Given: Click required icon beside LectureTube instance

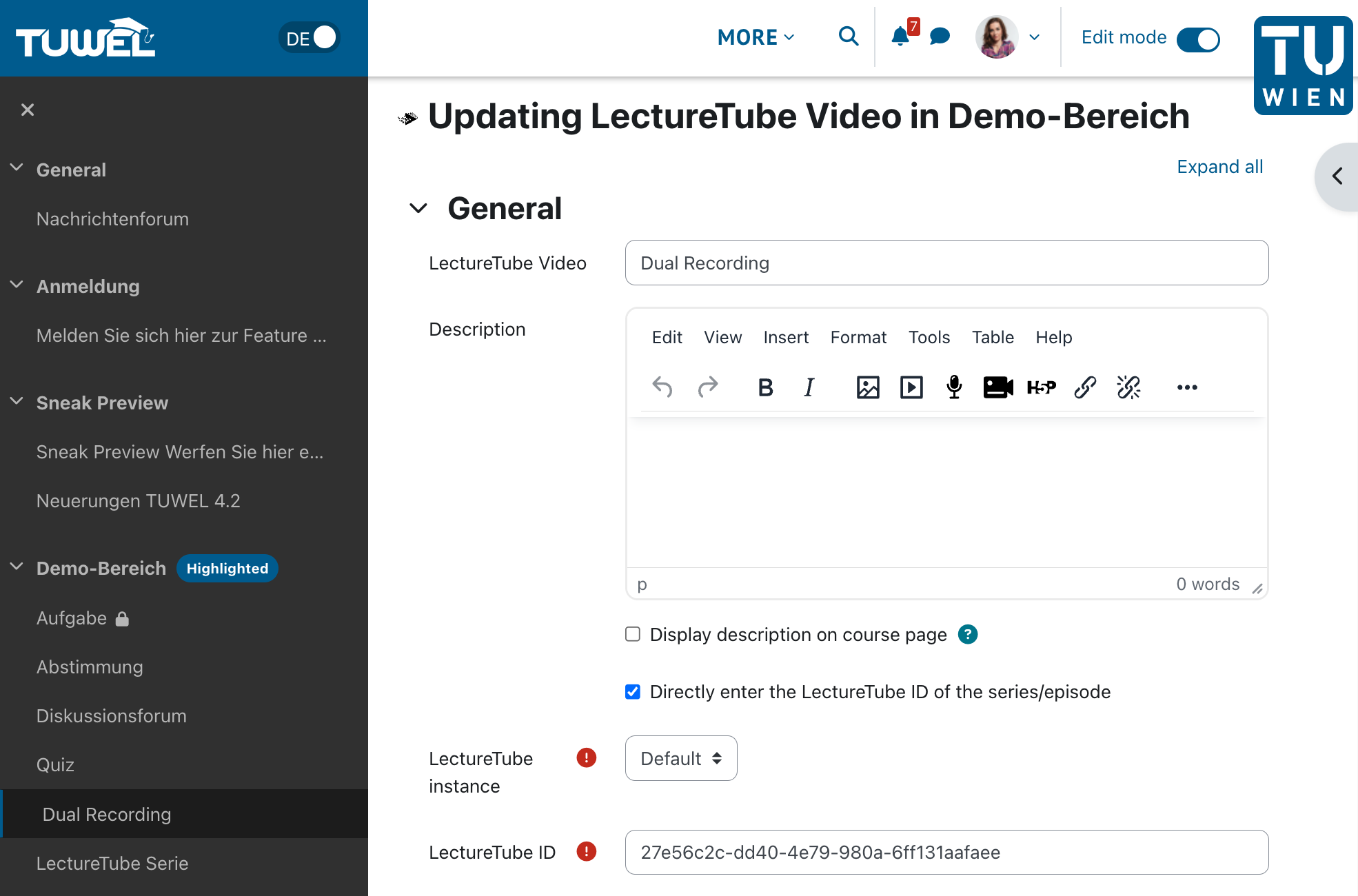Looking at the screenshot, I should tap(586, 758).
